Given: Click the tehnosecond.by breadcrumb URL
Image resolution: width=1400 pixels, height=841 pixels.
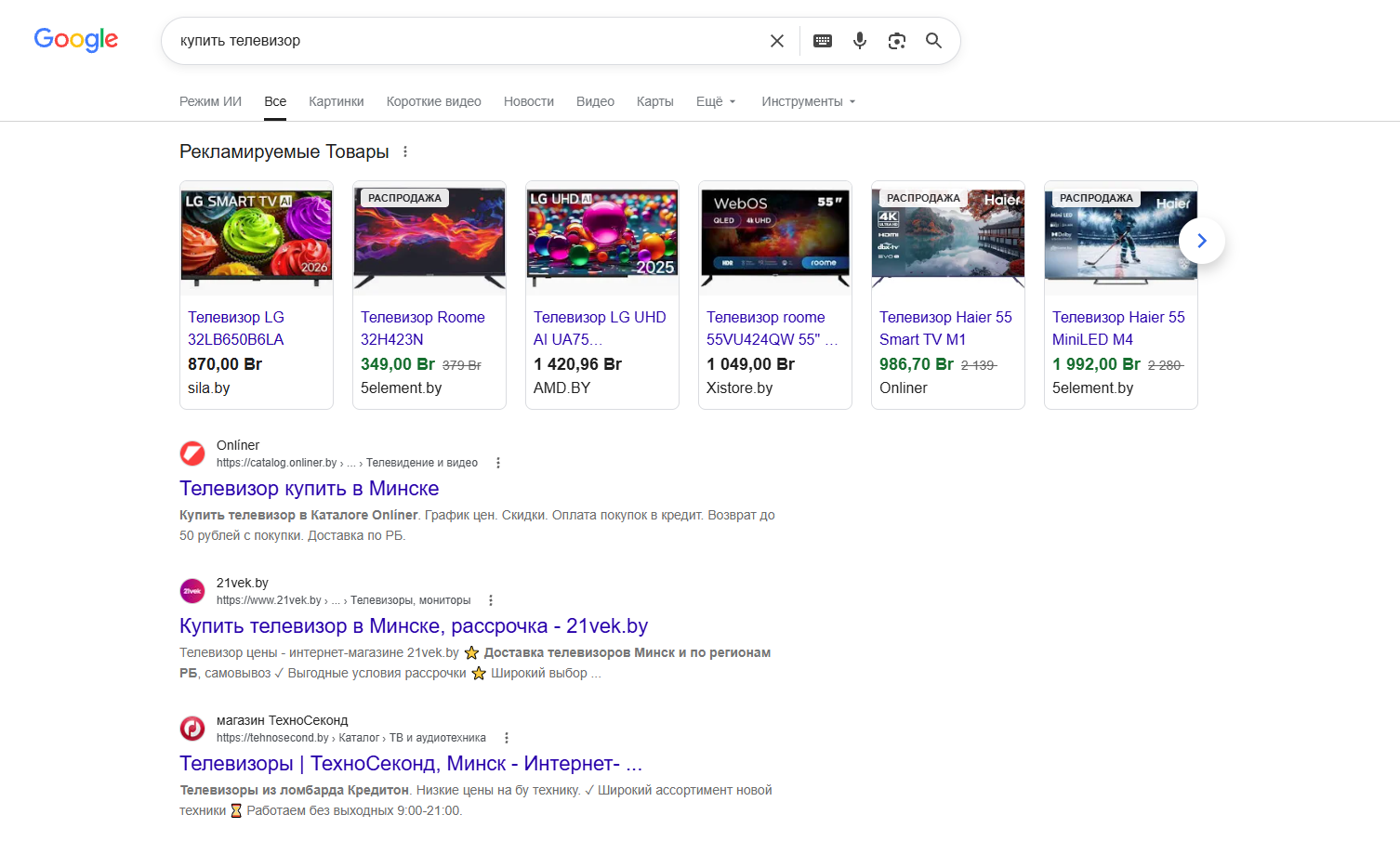Looking at the screenshot, I should click(350, 738).
